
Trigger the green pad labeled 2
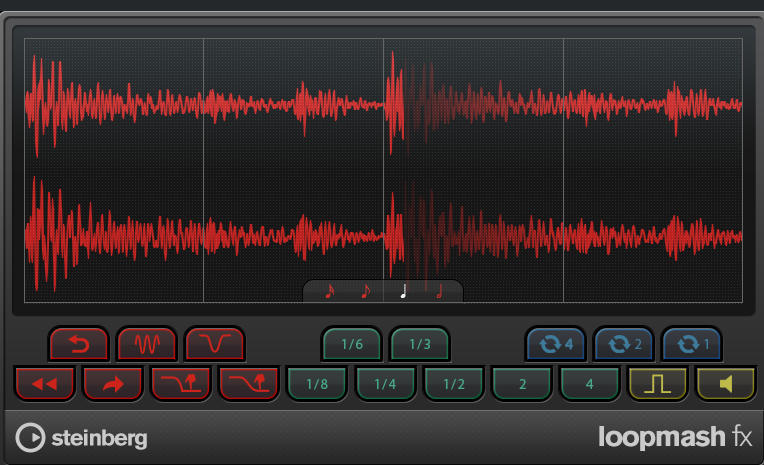pos(522,384)
